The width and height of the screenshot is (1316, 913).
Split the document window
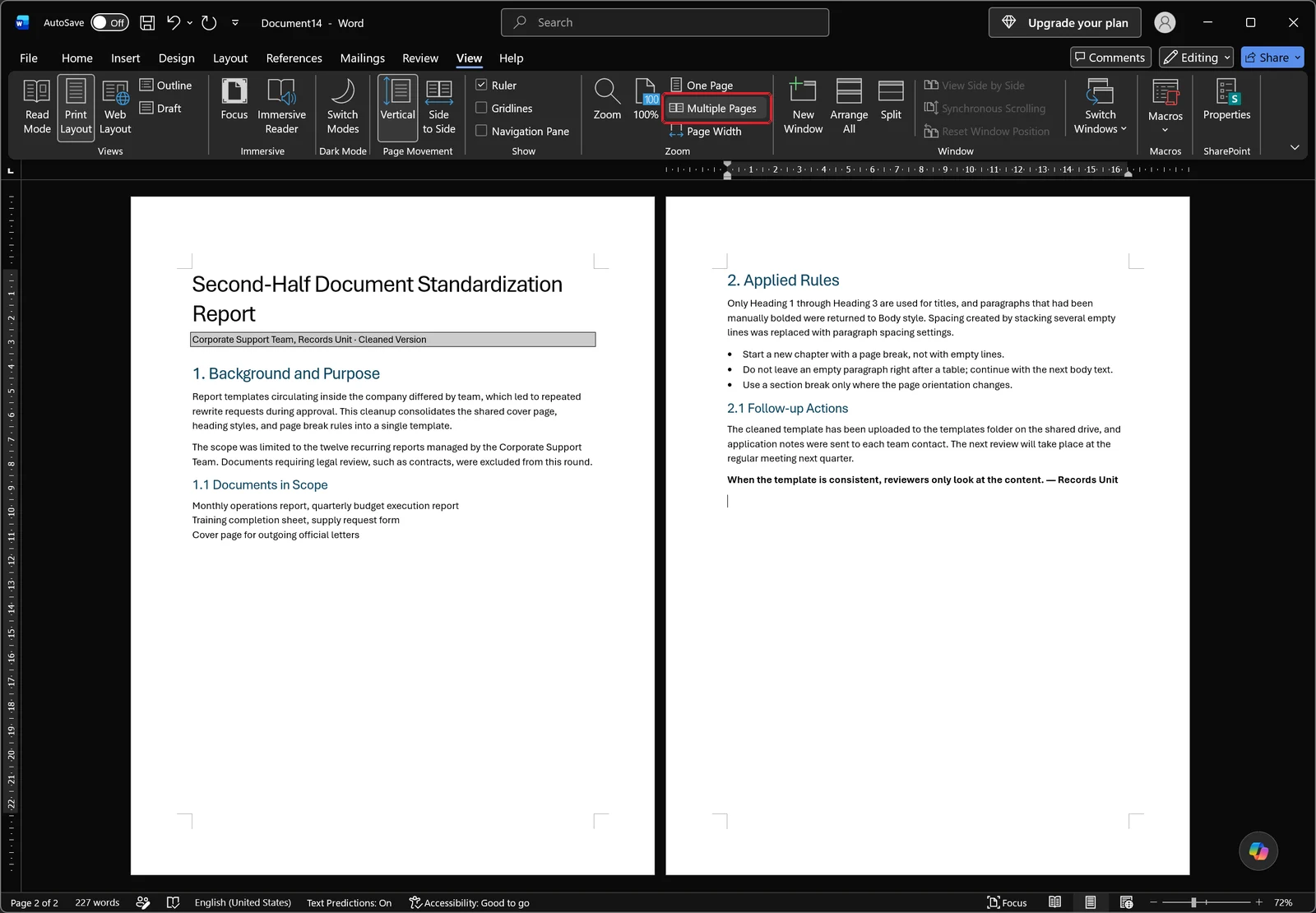click(891, 102)
